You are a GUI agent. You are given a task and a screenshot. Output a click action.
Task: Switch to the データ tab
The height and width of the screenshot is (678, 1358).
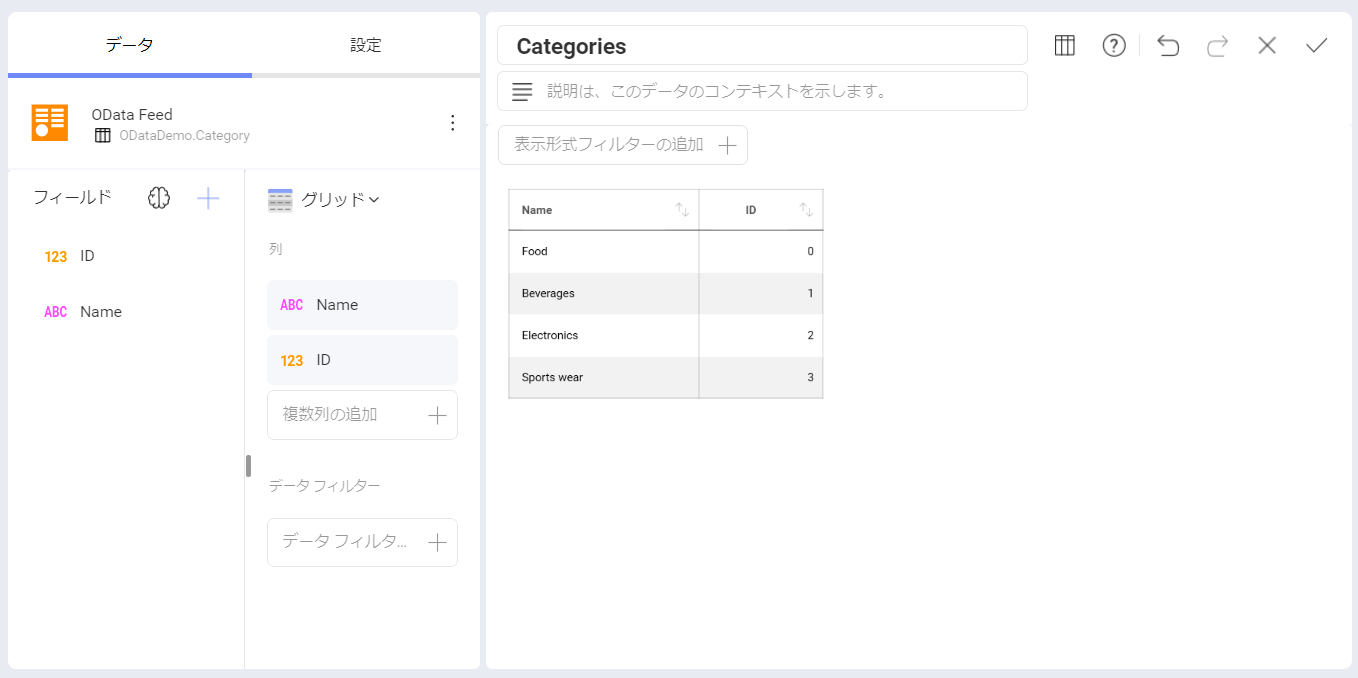130,45
